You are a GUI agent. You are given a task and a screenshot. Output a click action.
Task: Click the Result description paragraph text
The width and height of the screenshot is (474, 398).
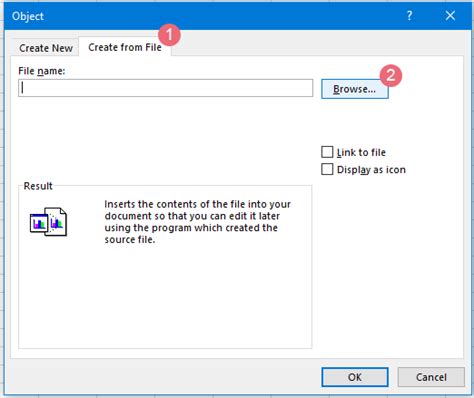[x=197, y=222]
